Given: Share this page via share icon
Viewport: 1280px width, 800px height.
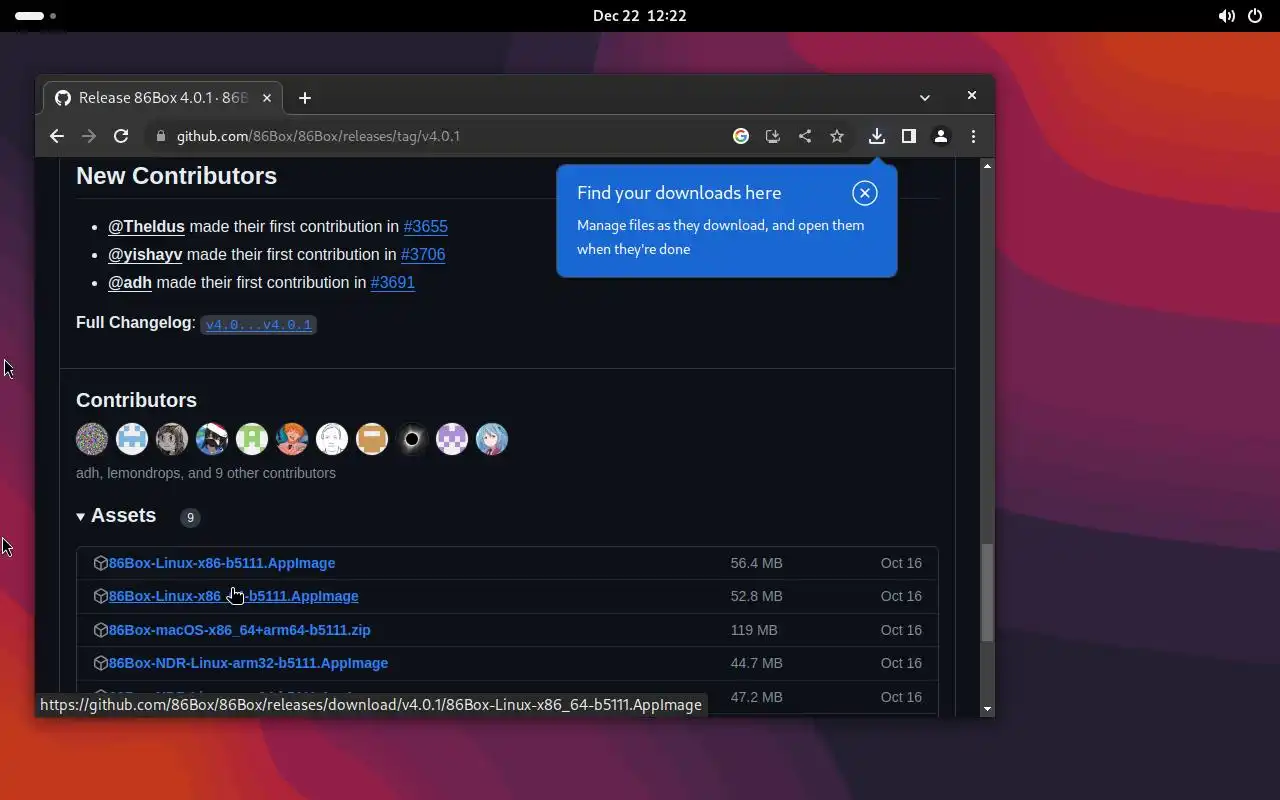Looking at the screenshot, I should coord(805,136).
